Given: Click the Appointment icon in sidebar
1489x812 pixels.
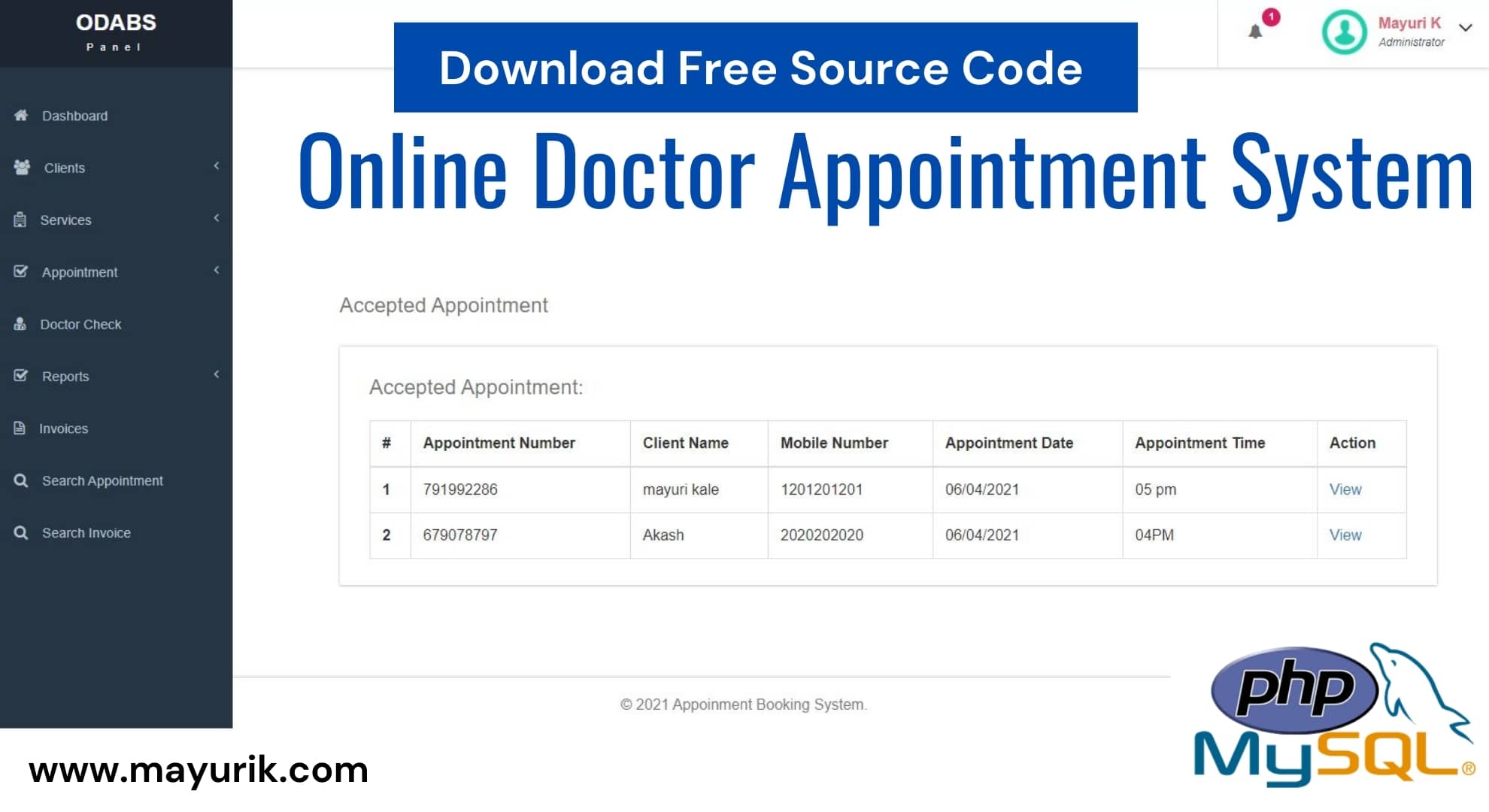Looking at the screenshot, I should [20, 272].
